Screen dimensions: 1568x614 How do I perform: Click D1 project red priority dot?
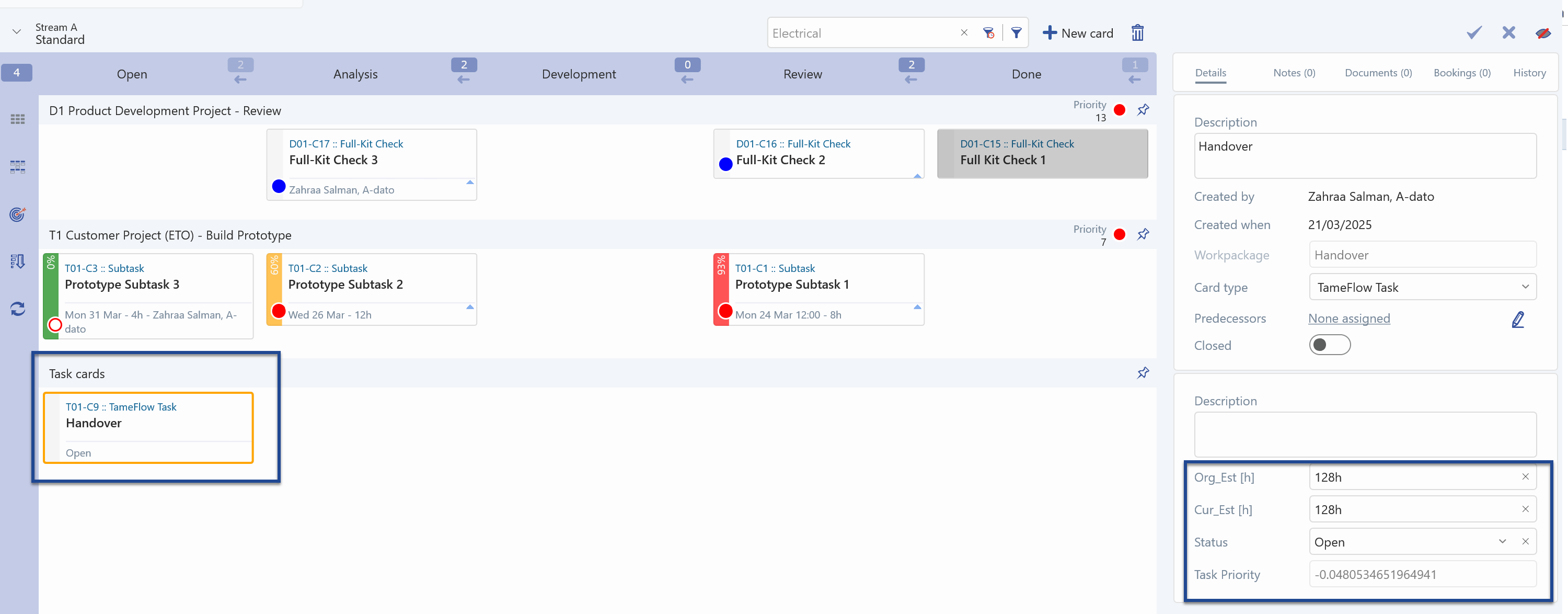[1120, 110]
